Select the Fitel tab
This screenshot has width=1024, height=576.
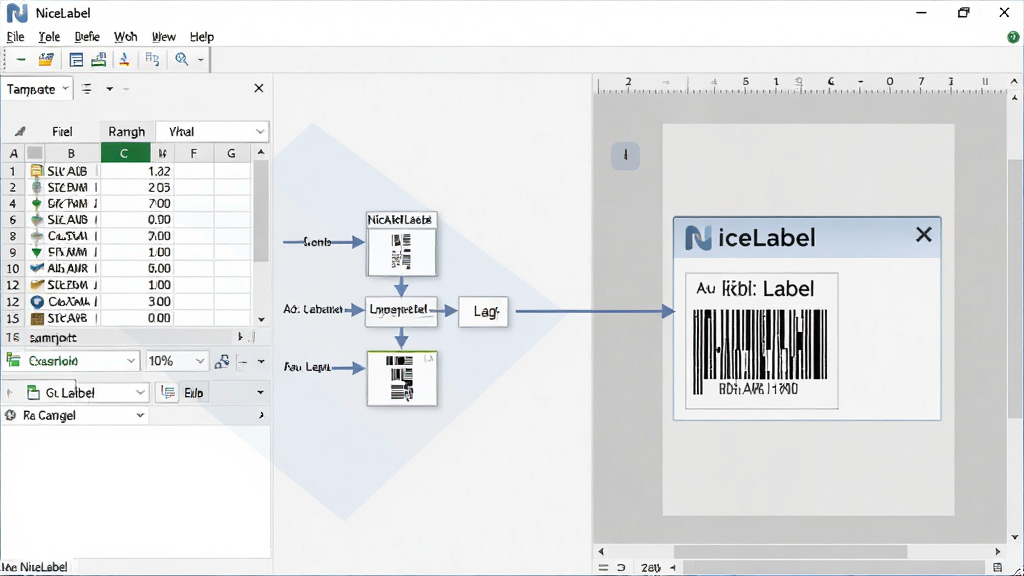pyautogui.click(x=62, y=131)
